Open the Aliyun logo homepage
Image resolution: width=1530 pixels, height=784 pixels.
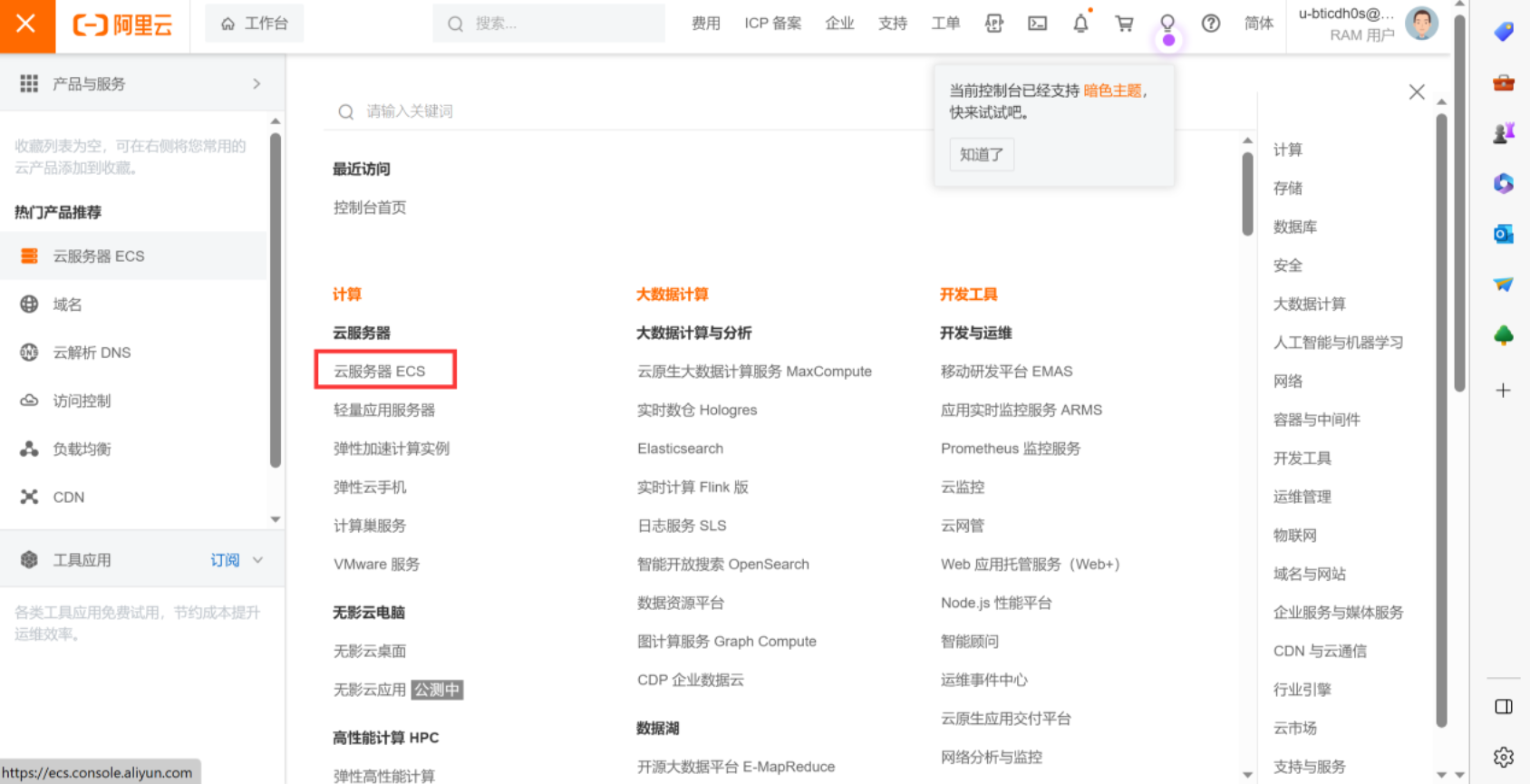[122, 24]
